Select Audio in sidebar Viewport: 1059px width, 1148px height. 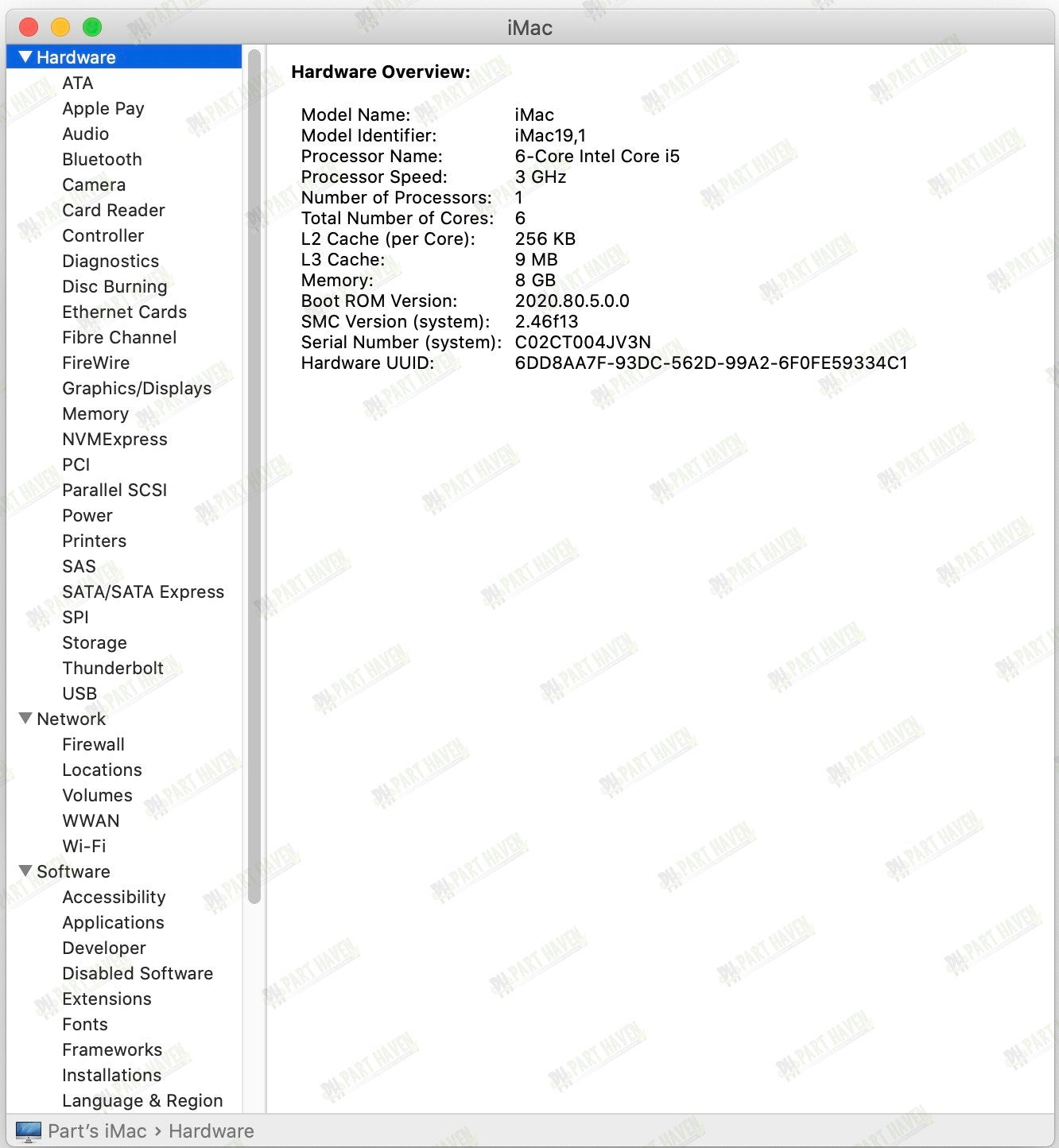coord(86,134)
